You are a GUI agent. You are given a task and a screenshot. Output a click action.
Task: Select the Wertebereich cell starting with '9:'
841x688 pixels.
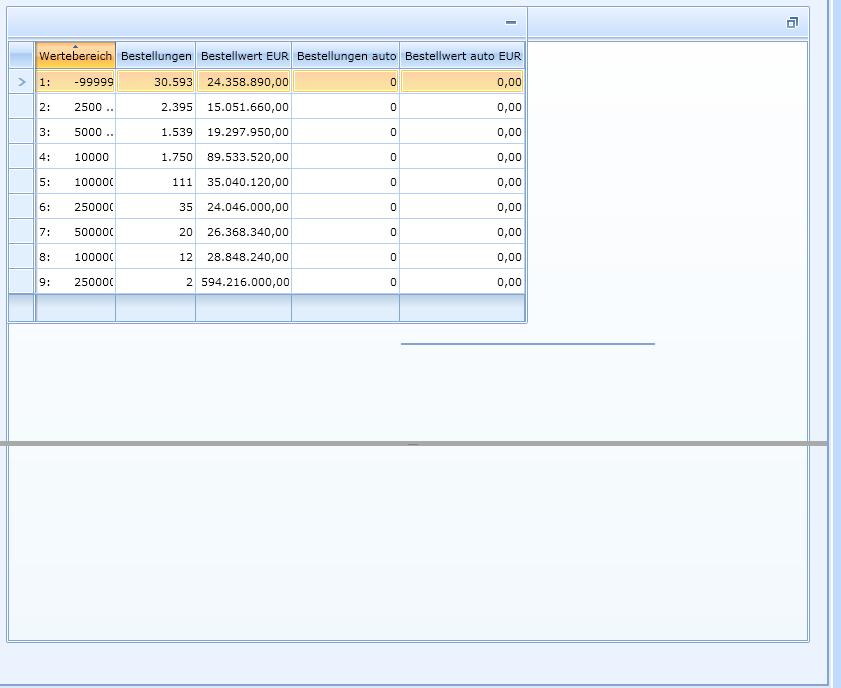76,282
